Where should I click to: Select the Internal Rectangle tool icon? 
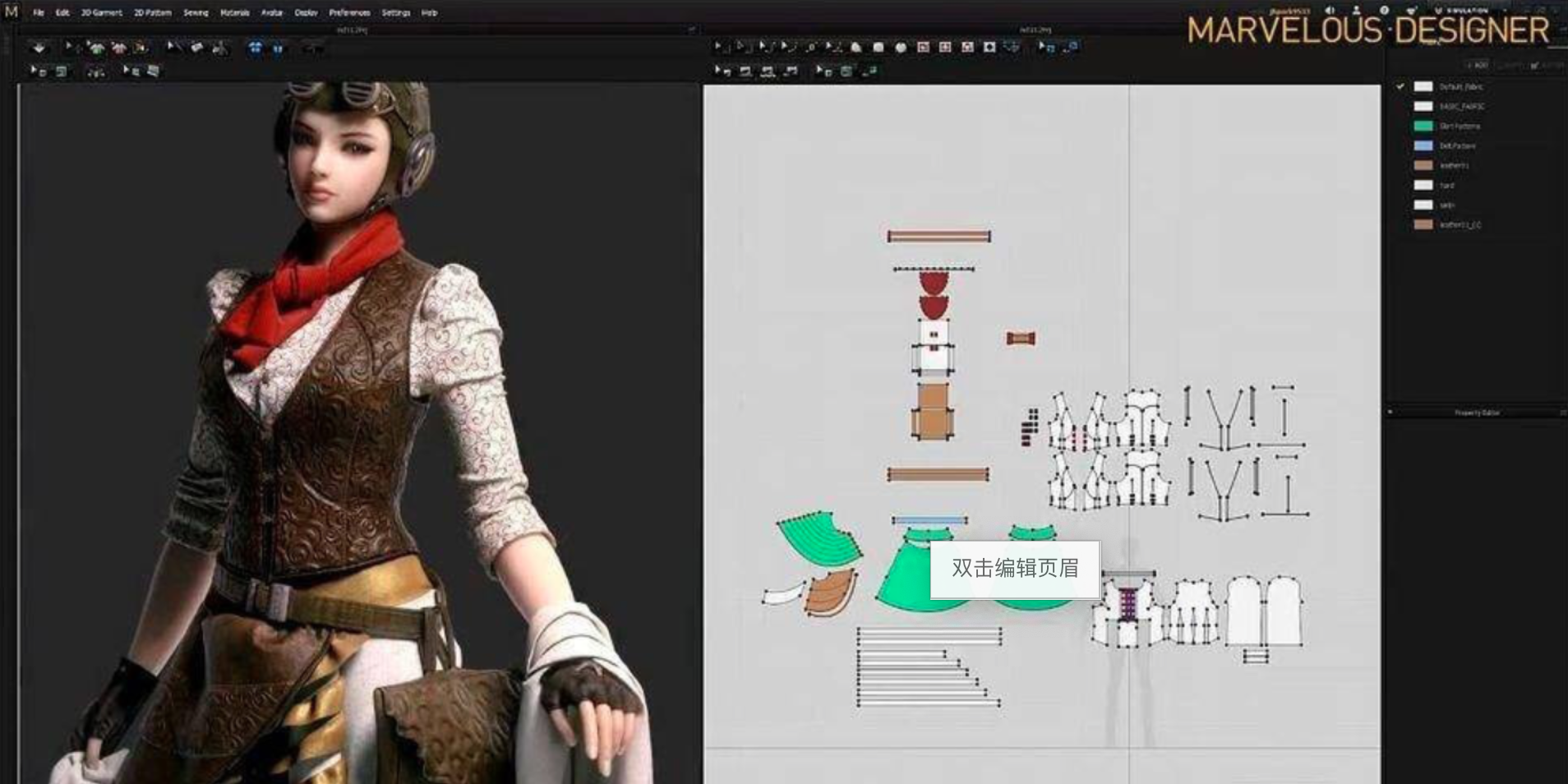944,48
